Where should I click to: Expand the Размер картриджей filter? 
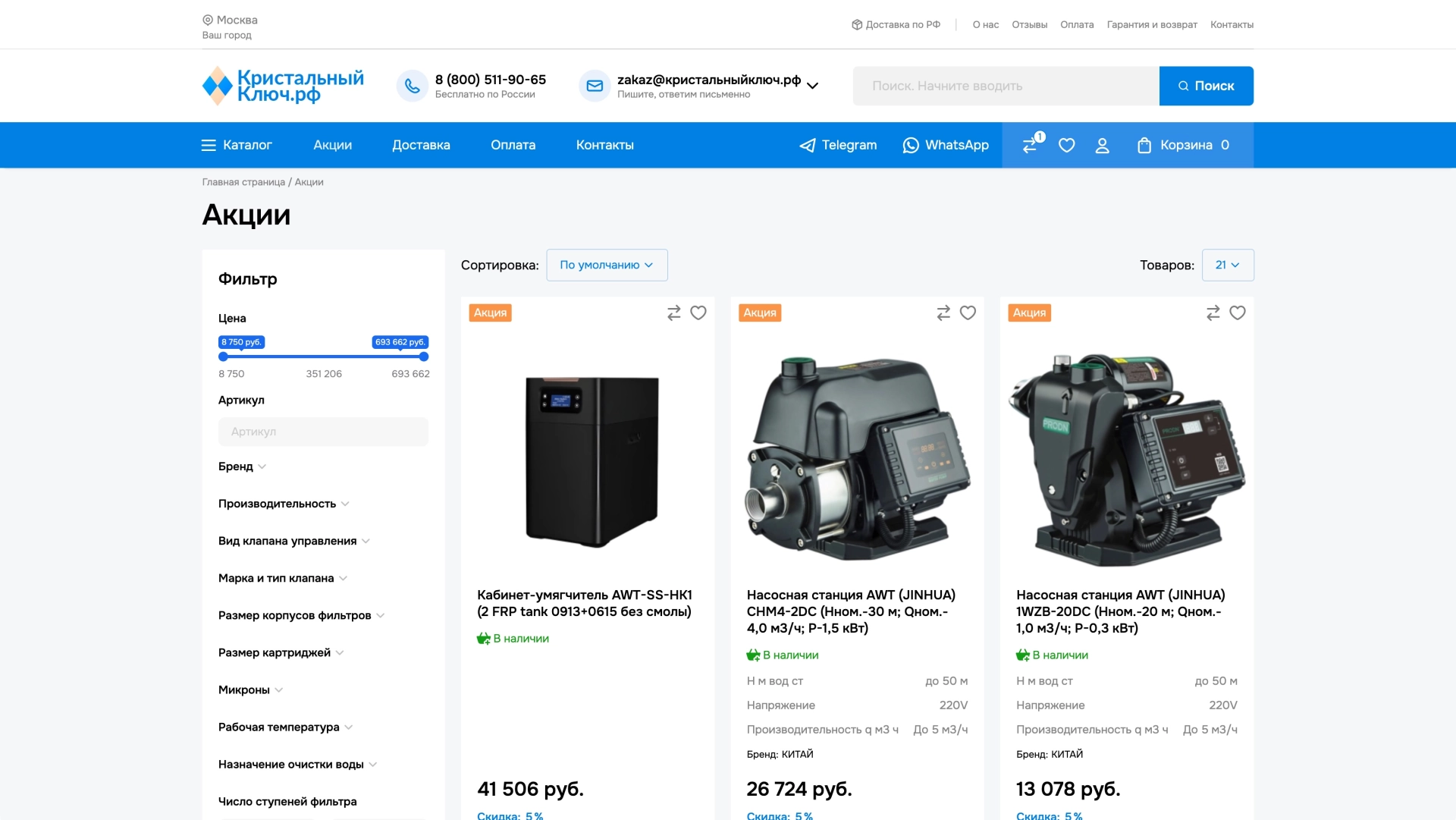pos(281,652)
